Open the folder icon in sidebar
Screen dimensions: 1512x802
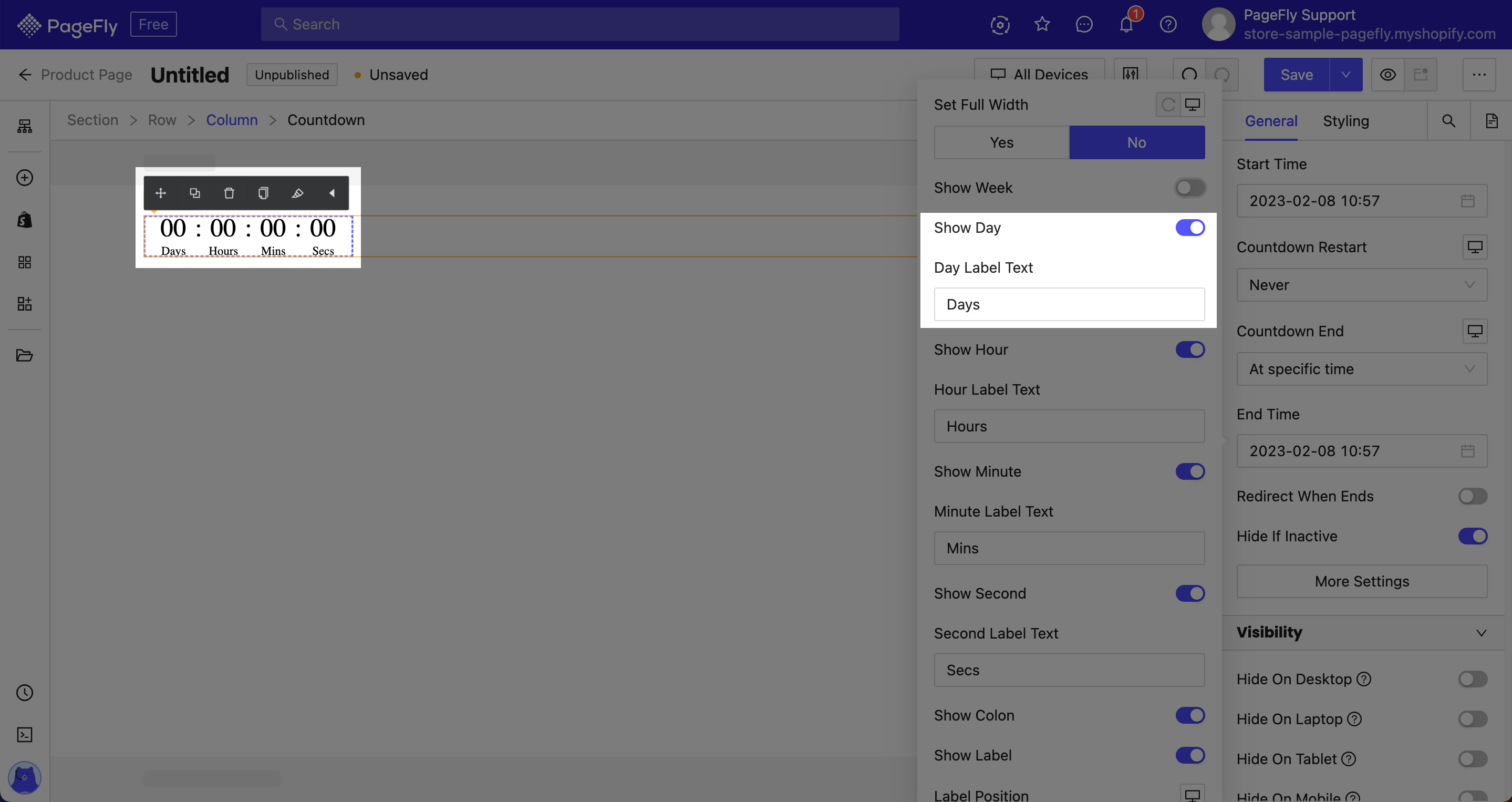pyautogui.click(x=25, y=355)
